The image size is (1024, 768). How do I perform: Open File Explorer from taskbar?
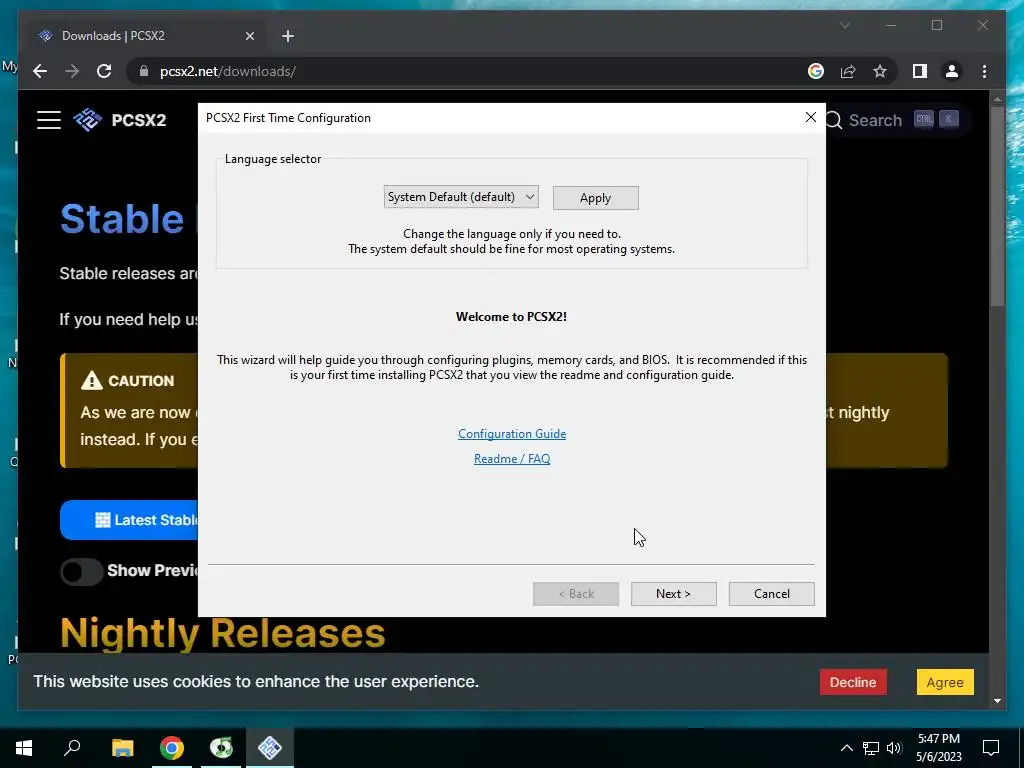122,748
